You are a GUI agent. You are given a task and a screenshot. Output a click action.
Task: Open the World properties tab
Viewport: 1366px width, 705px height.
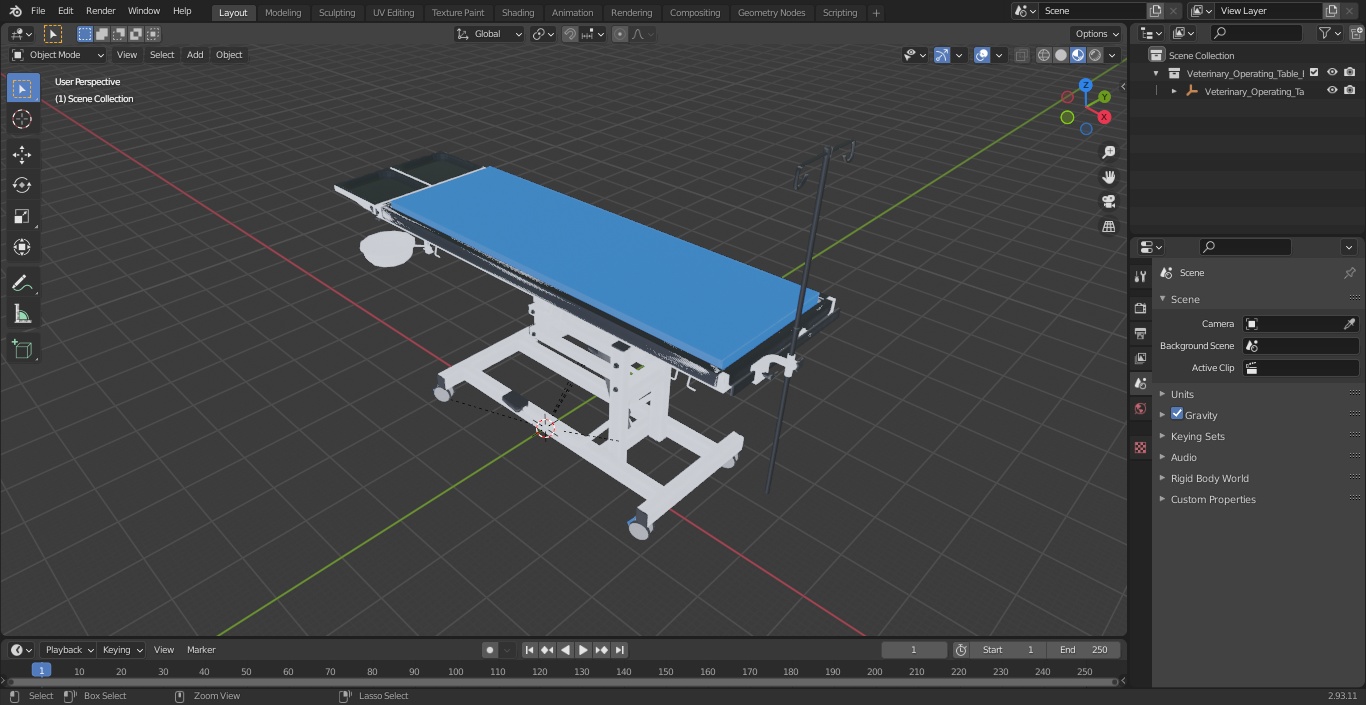pos(1140,409)
